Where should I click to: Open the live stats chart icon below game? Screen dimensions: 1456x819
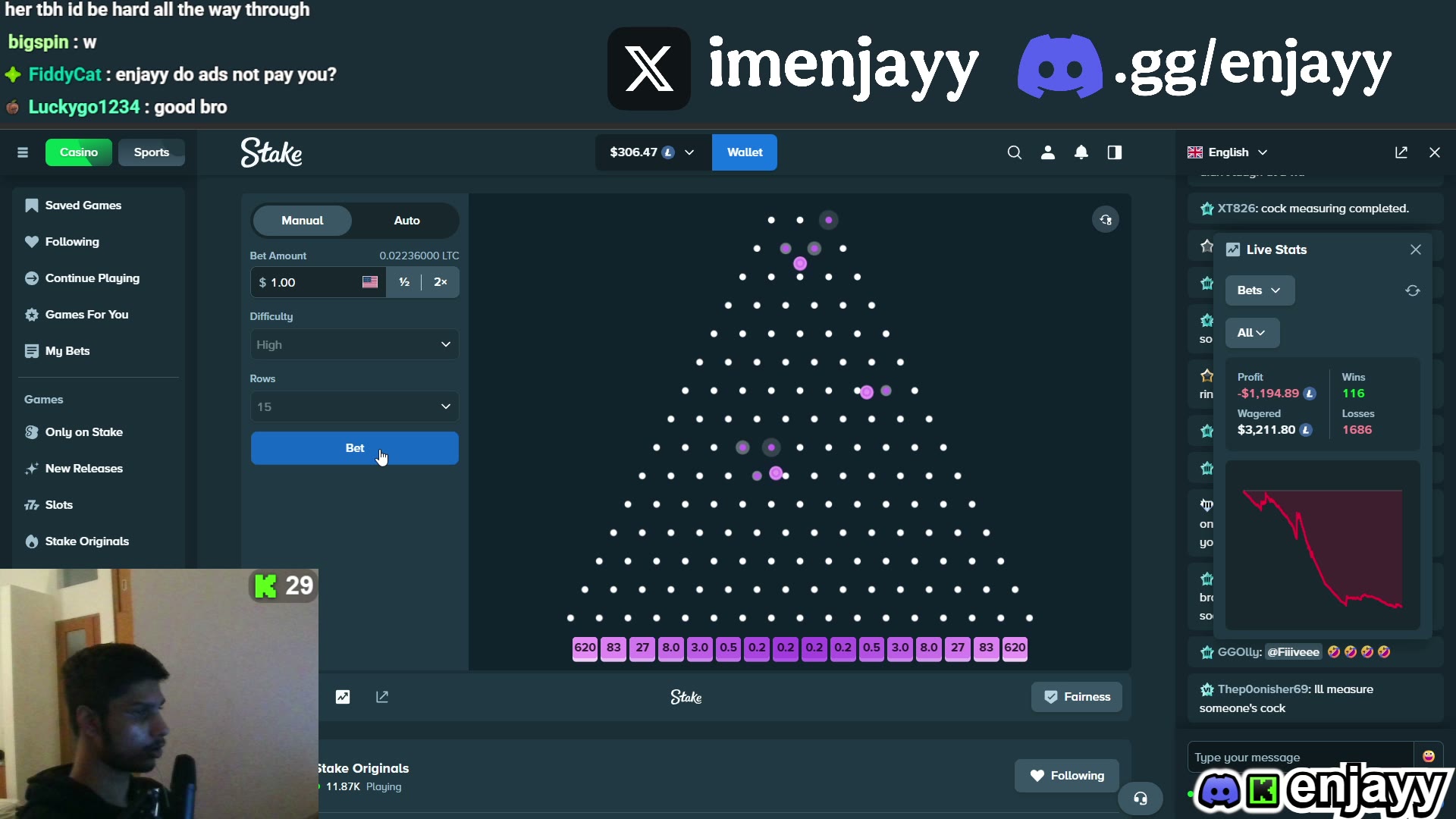343,697
